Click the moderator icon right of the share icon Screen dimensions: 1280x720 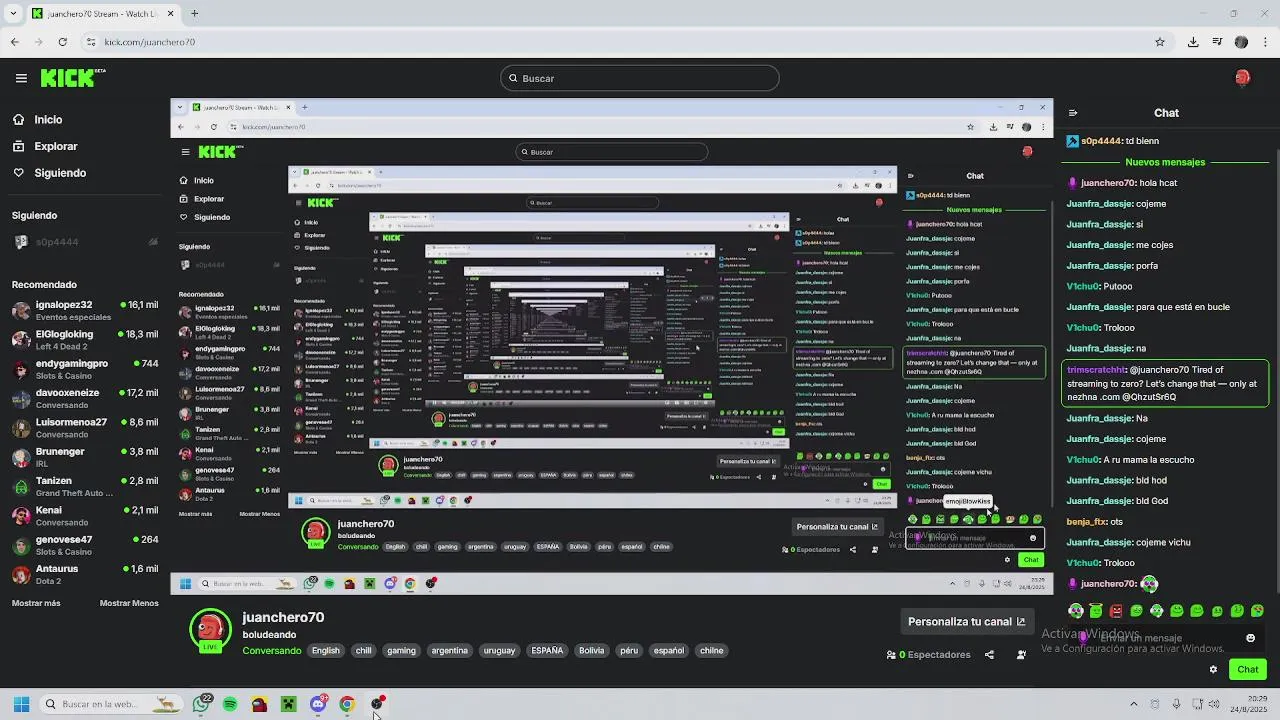point(1021,655)
